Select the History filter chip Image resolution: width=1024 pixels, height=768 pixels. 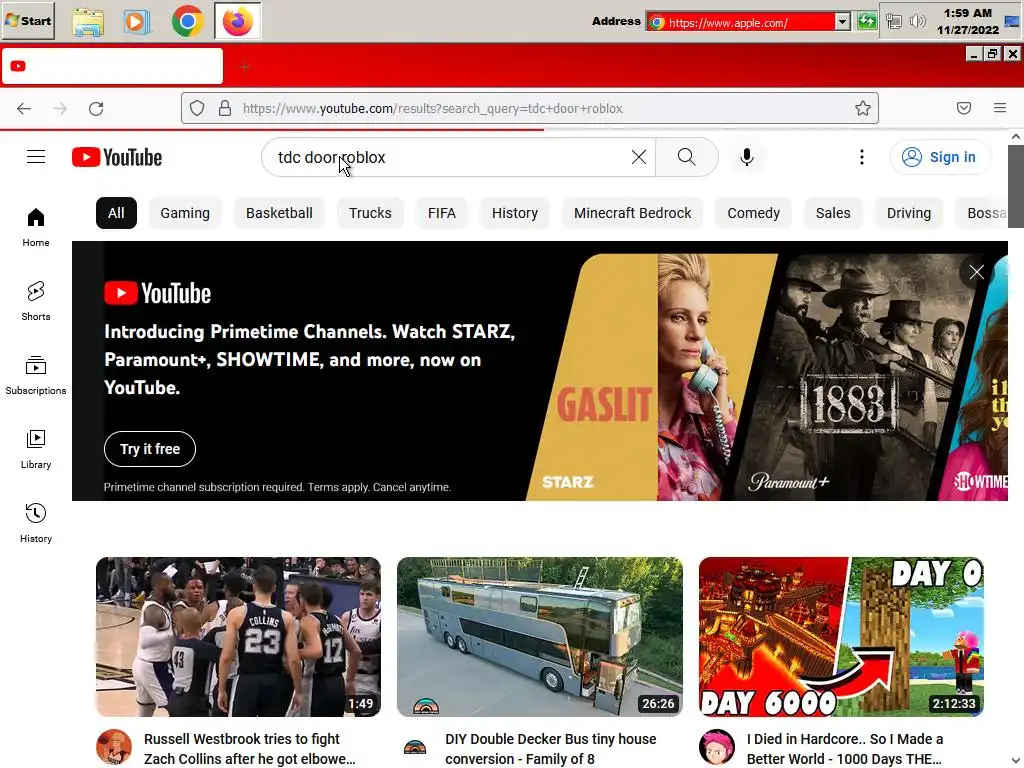[x=515, y=213]
